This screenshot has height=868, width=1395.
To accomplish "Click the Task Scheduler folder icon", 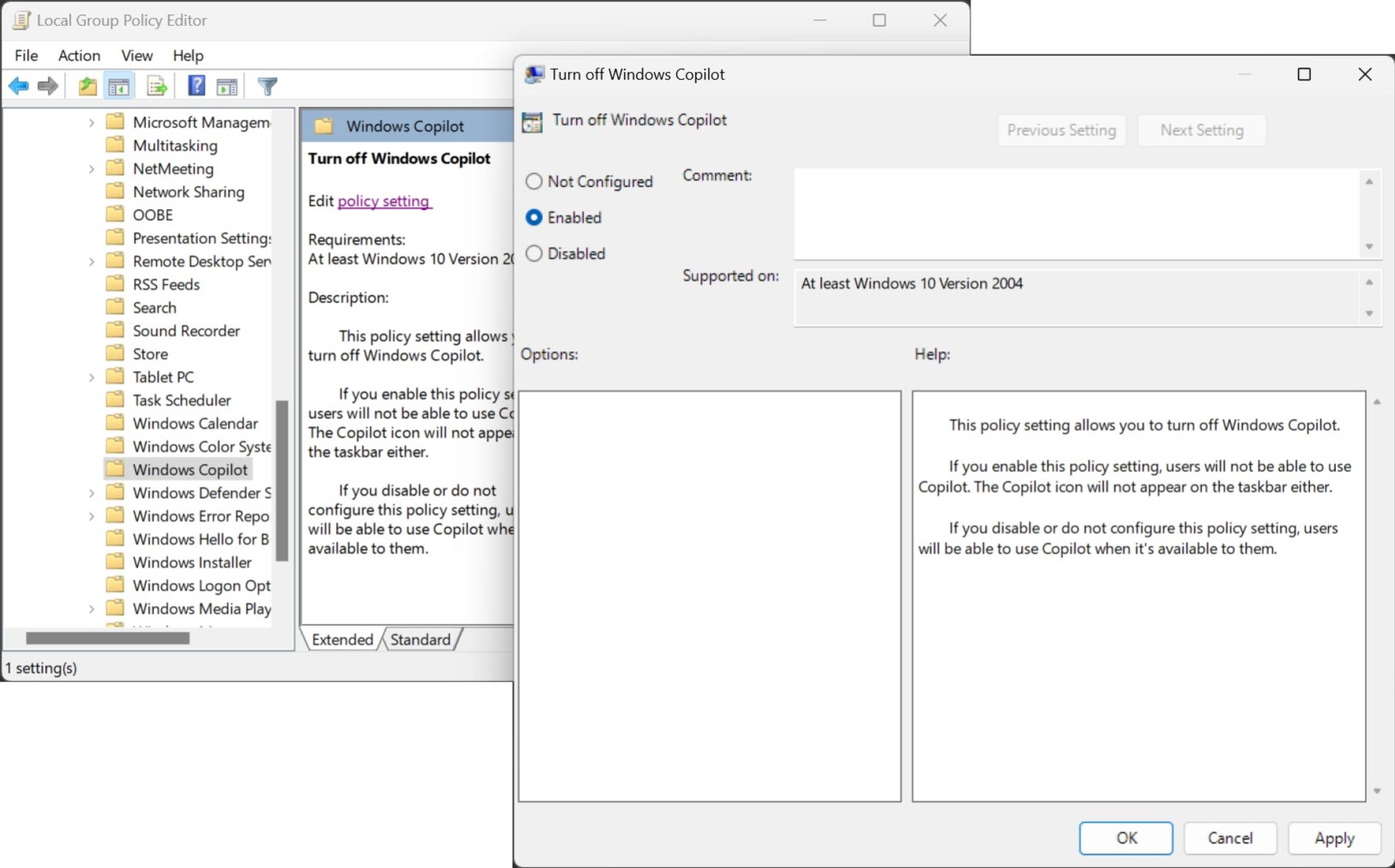I will 115,399.
